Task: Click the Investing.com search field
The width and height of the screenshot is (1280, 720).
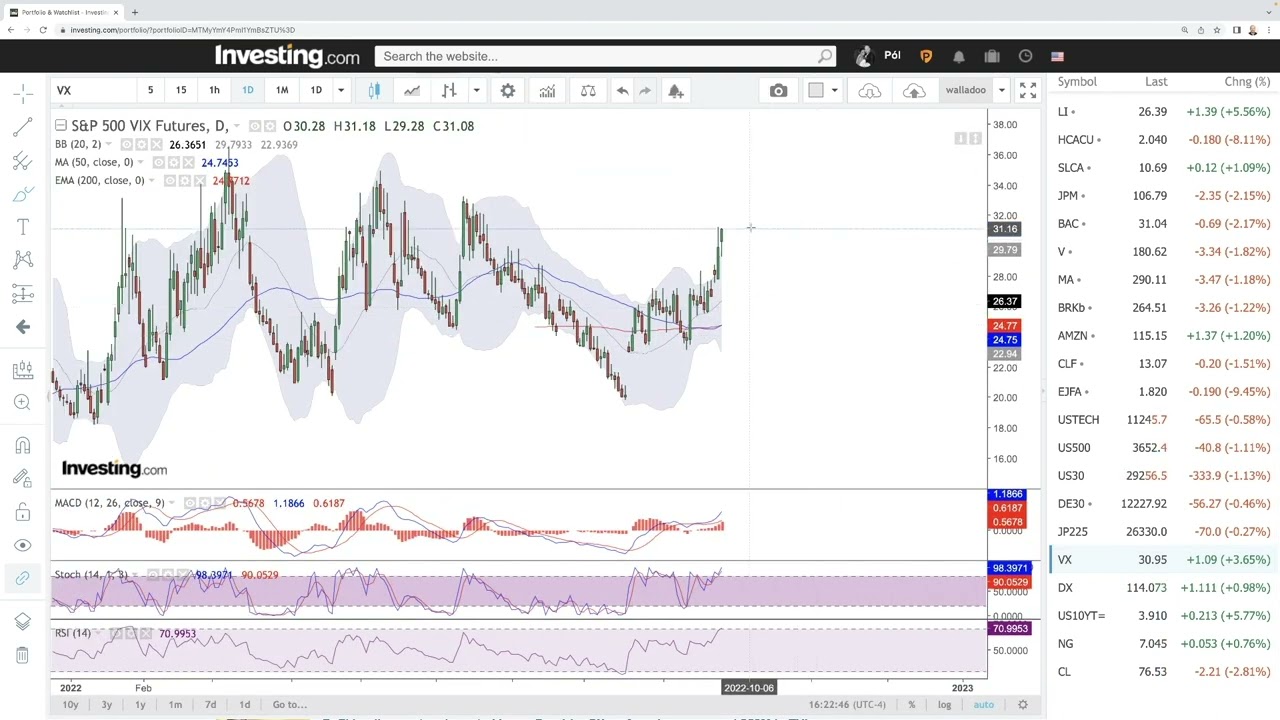Action: click(605, 56)
